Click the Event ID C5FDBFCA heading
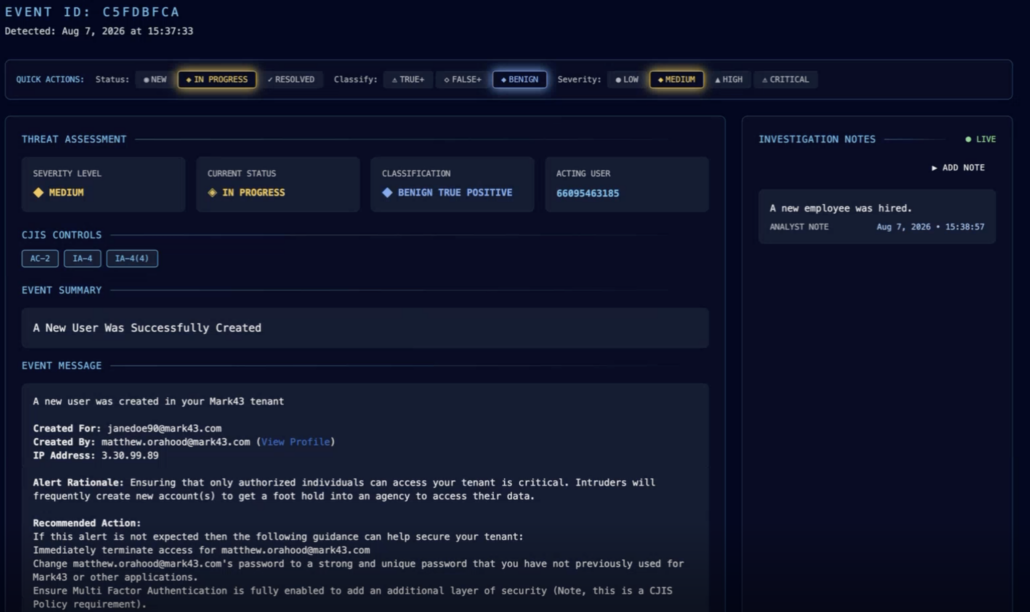The image size is (1030, 612). coord(91,12)
